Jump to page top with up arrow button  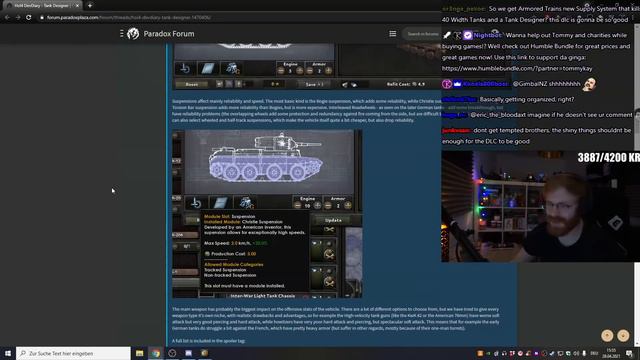click(x=607, y=336)
